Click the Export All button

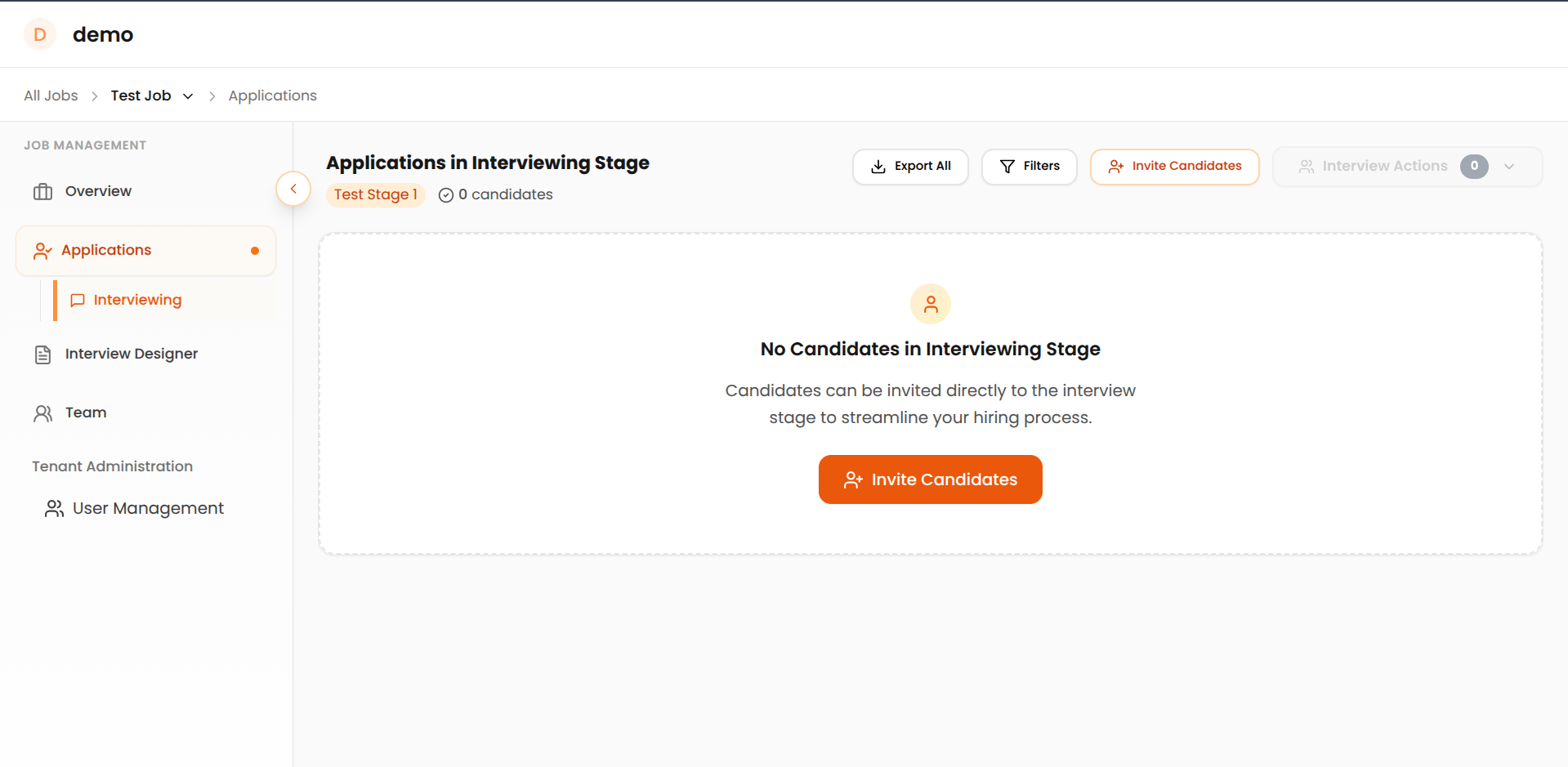click(909, 166)
